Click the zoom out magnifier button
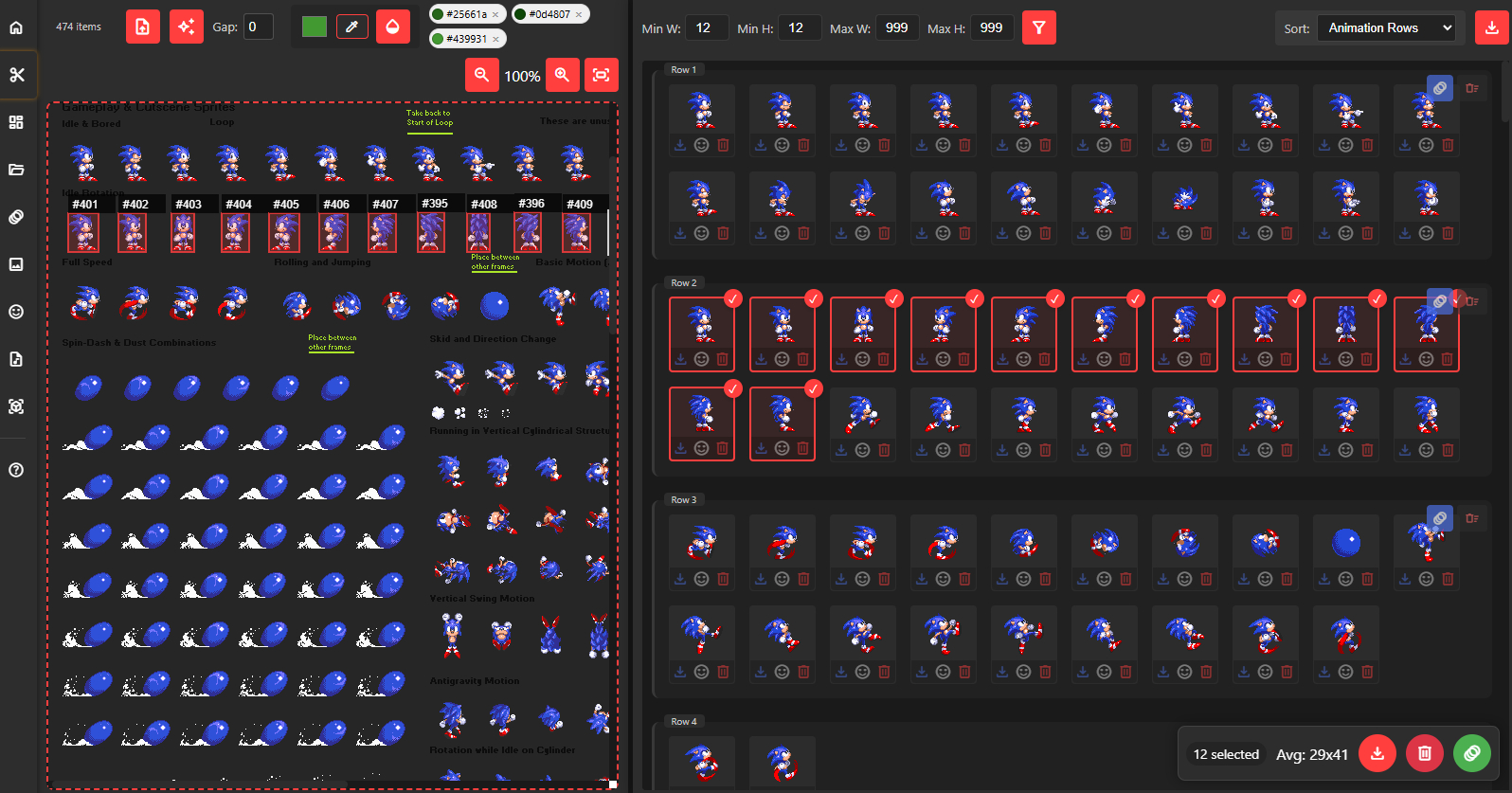This screenshot has height=793, width=1512. point(482,75)
